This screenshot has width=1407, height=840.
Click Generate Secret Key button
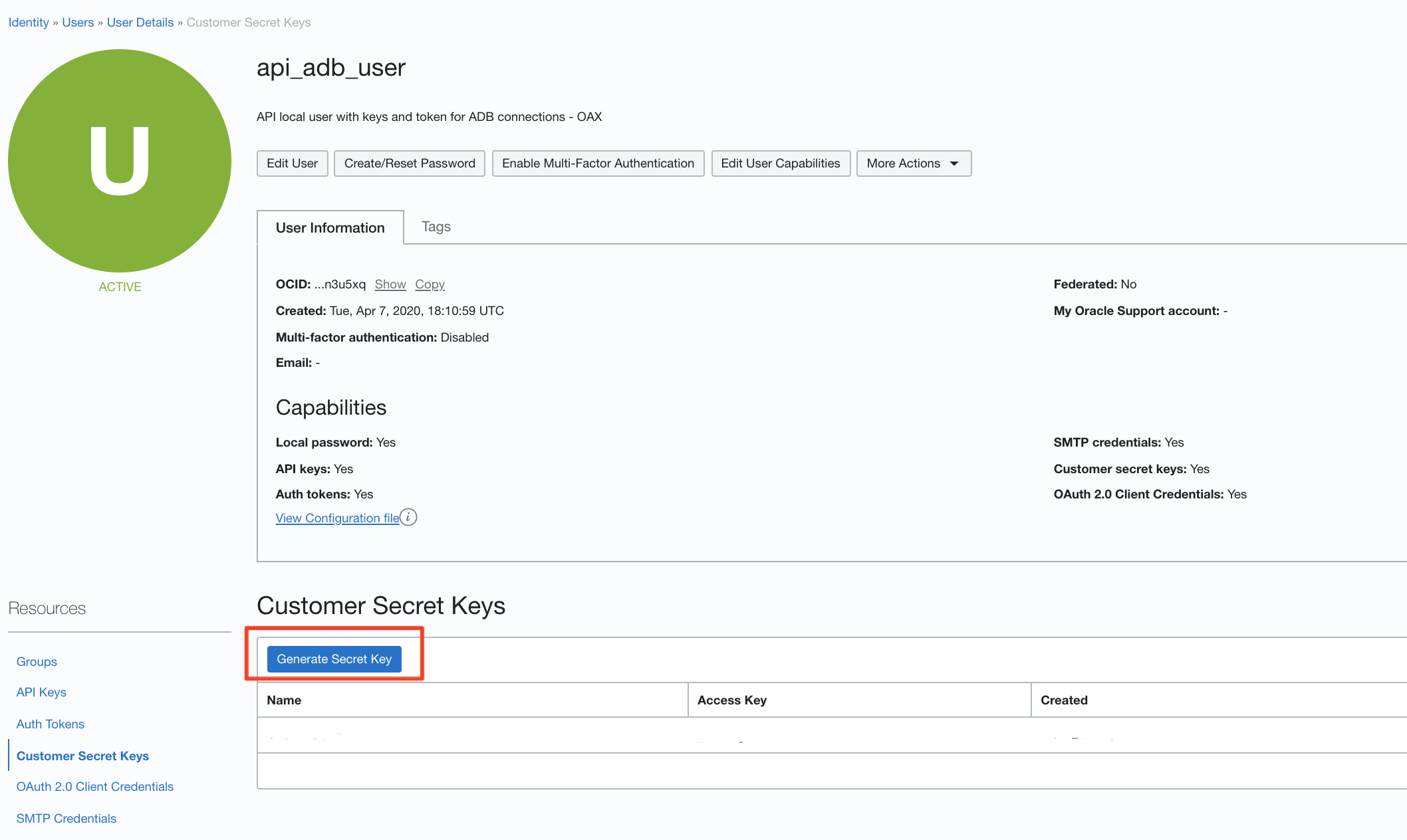click(x=334, y=659)
